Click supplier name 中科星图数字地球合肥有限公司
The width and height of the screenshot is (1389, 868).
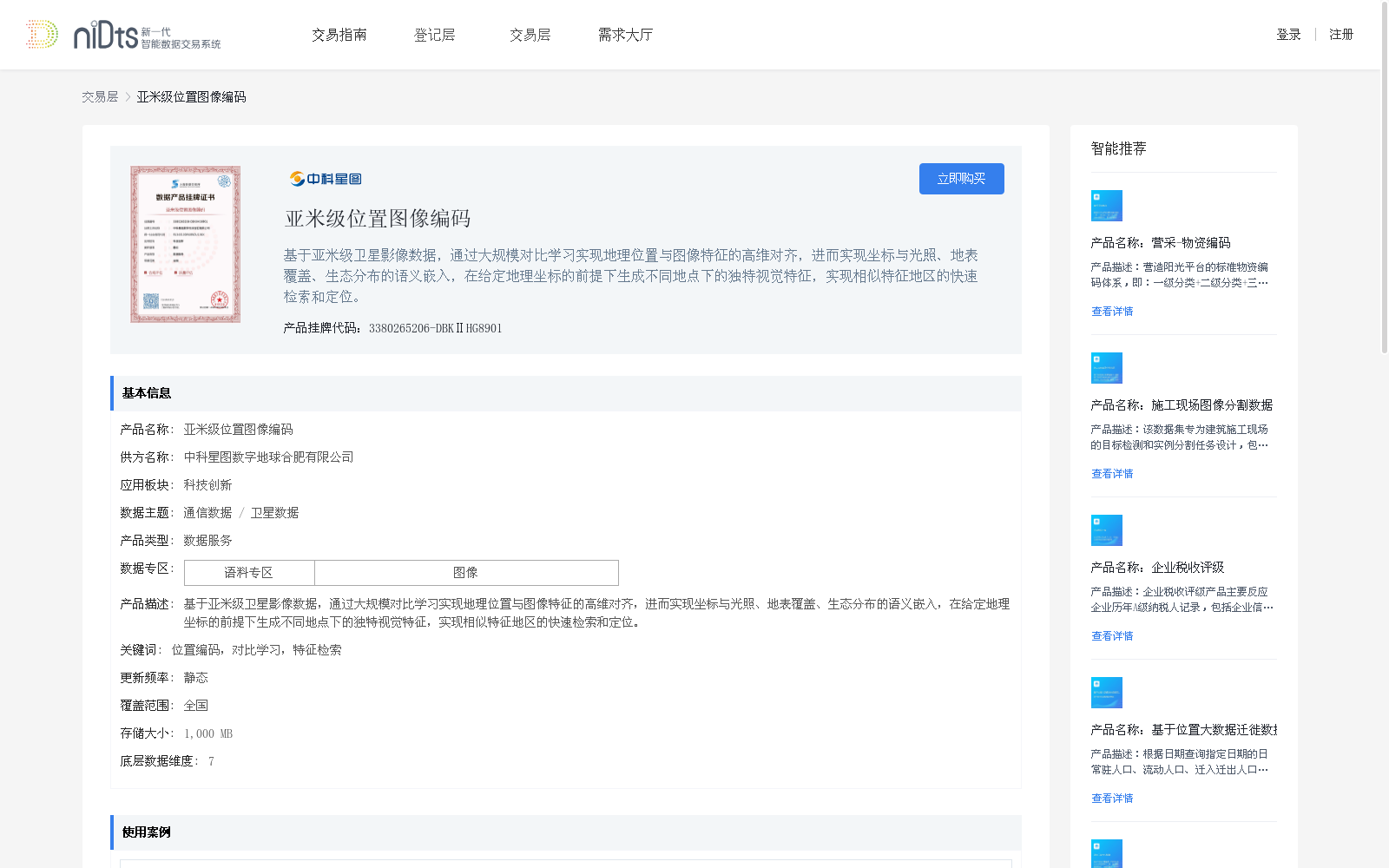(268, 457)
